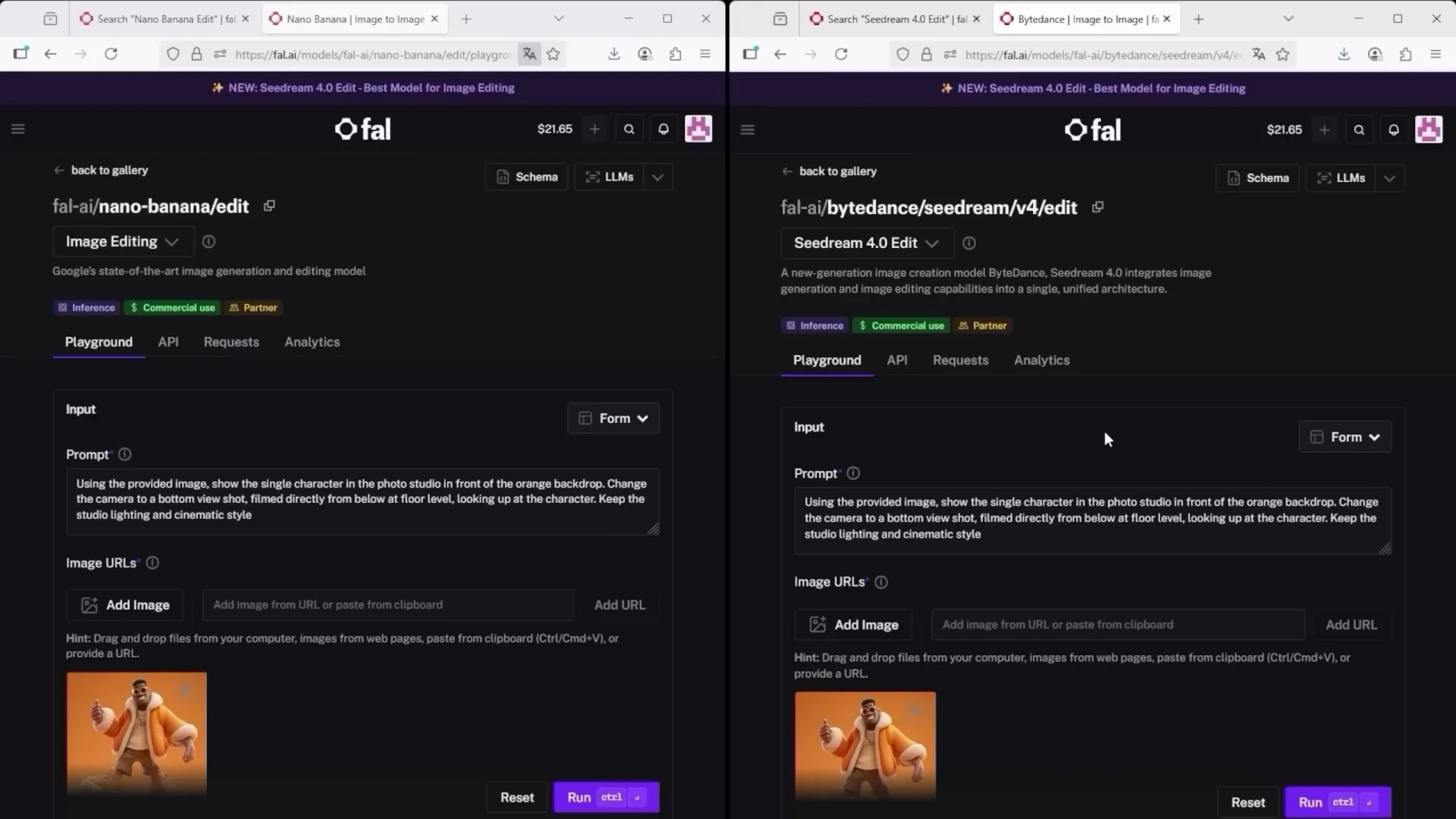Open search in the left fal header
The width and height of the screenshot is (1456, 819).
click(x=629, y=130)
